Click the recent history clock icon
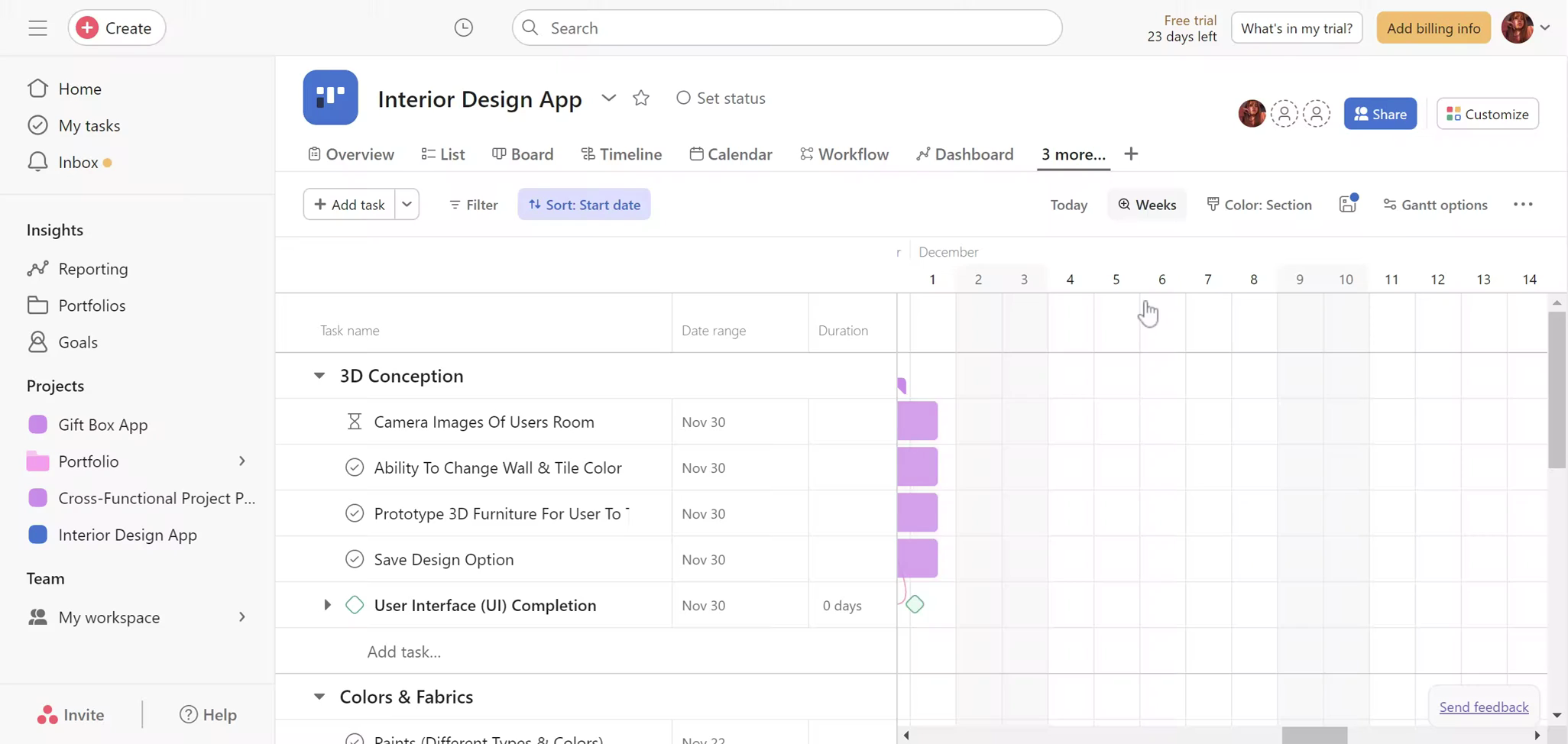Image resolution: width=1568 pixels, height=744 pixels. [x=463, y=28]
